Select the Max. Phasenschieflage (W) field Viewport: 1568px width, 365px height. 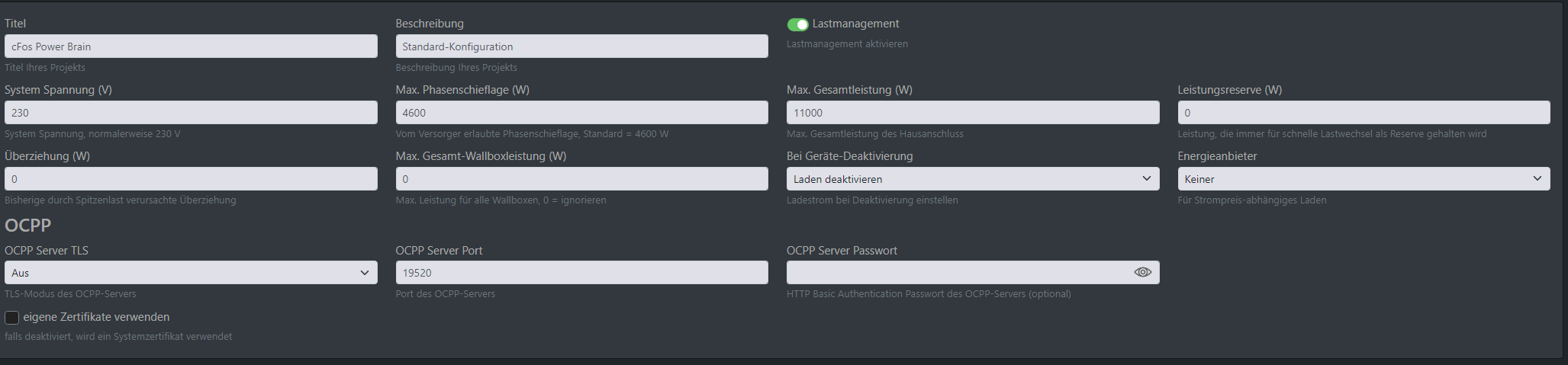coord(581,113)
